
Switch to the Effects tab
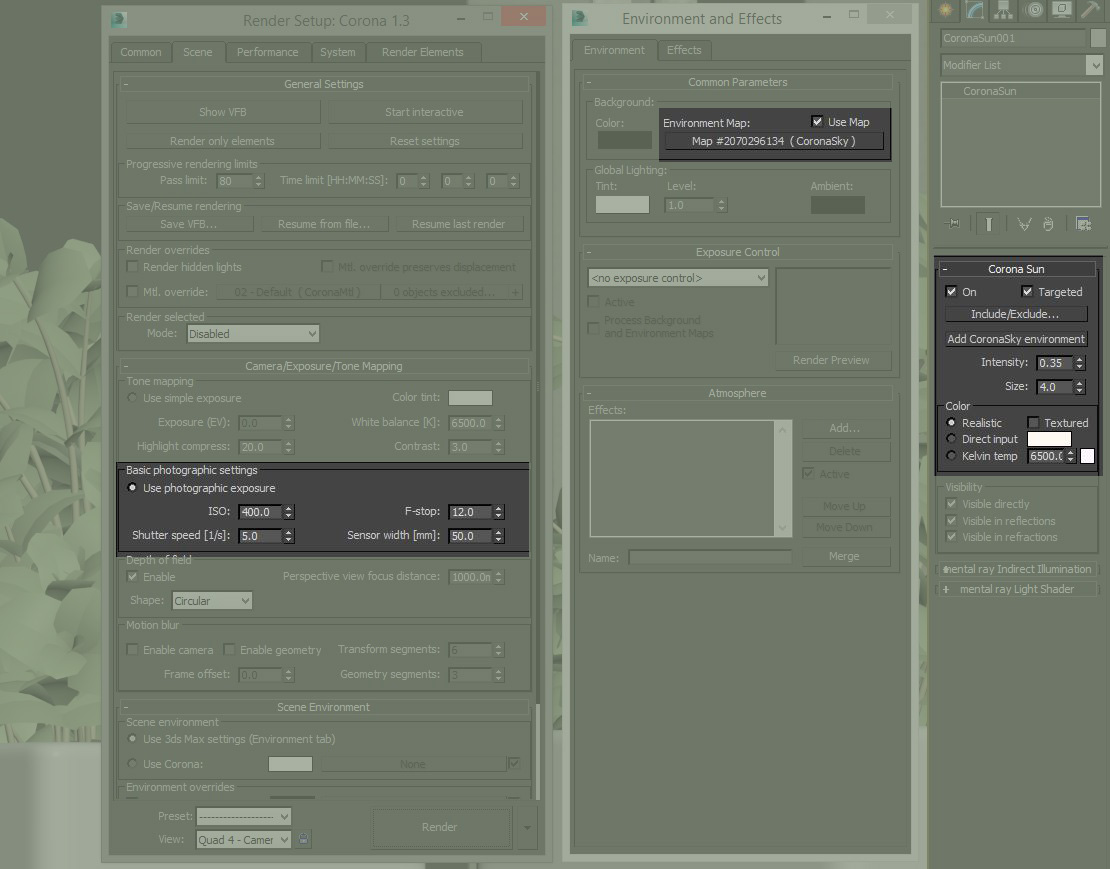(x=684, y=50)
